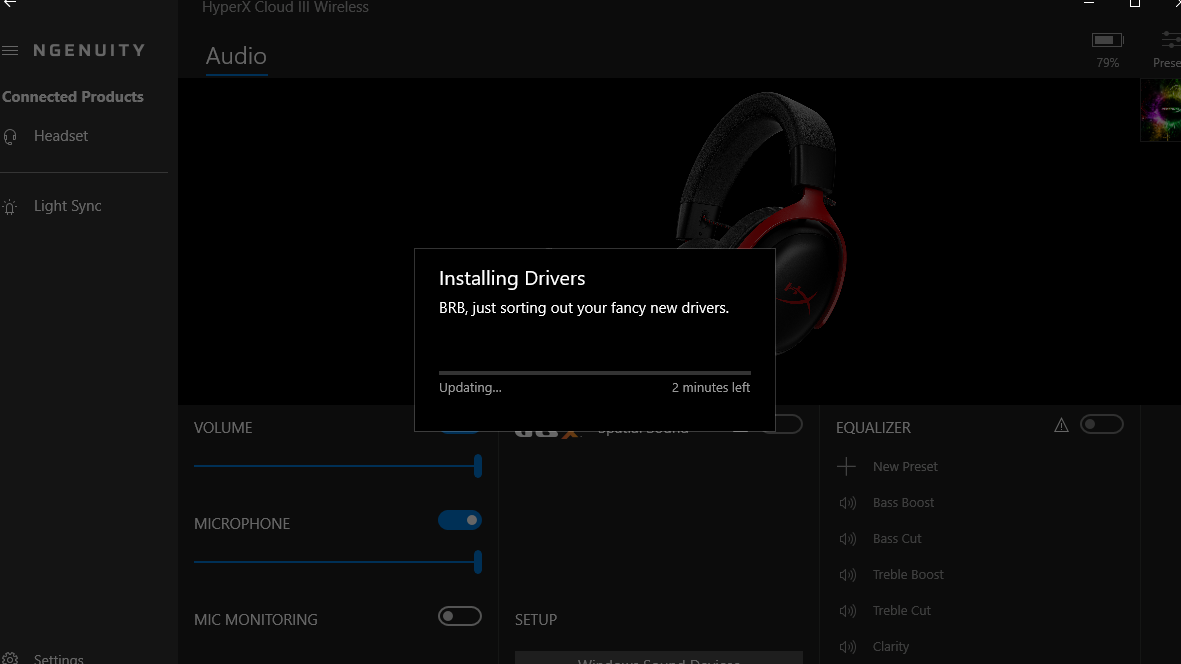
Task: Click the 'Updating...' status text
Action: pyautogui.click(x=470, y=388)
